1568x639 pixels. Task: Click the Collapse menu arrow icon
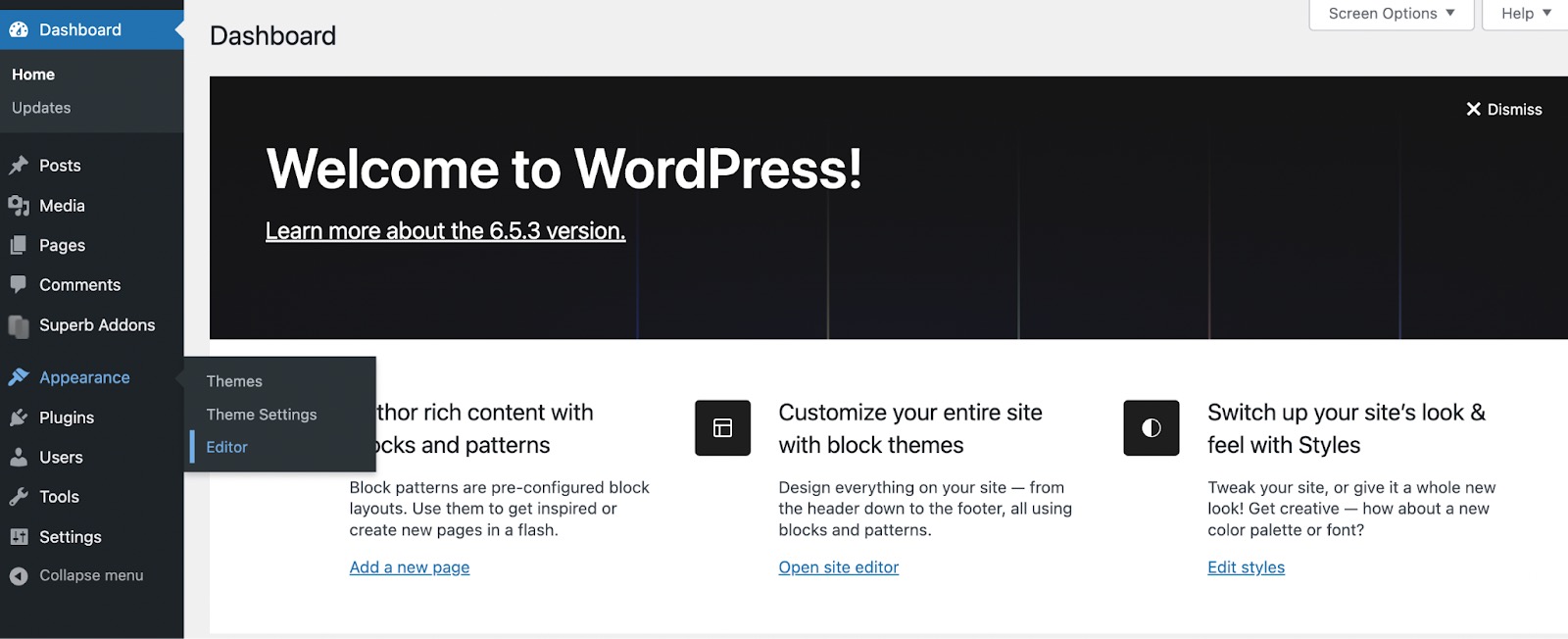(19, 576)
